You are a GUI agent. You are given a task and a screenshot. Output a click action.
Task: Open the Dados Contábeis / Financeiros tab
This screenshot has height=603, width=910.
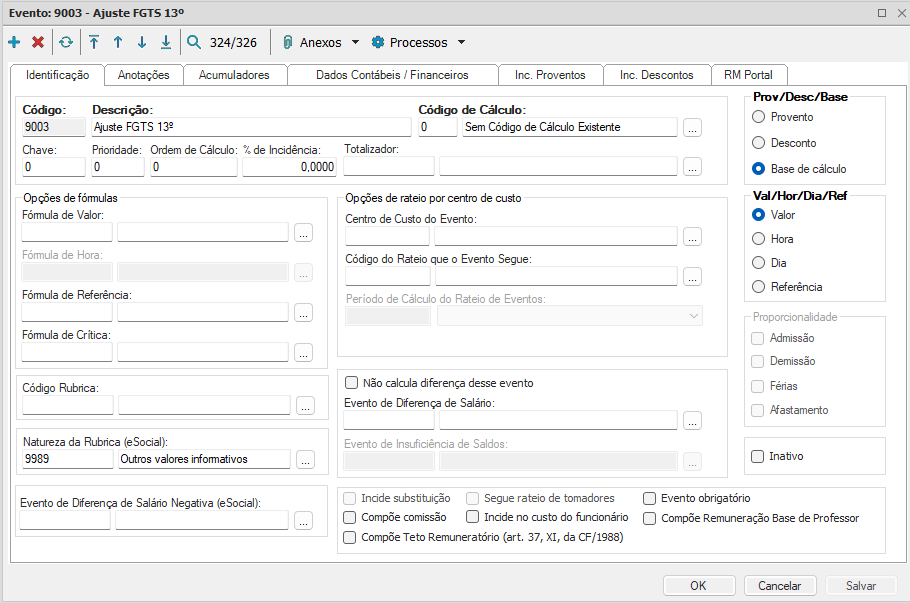coord(392,75)
